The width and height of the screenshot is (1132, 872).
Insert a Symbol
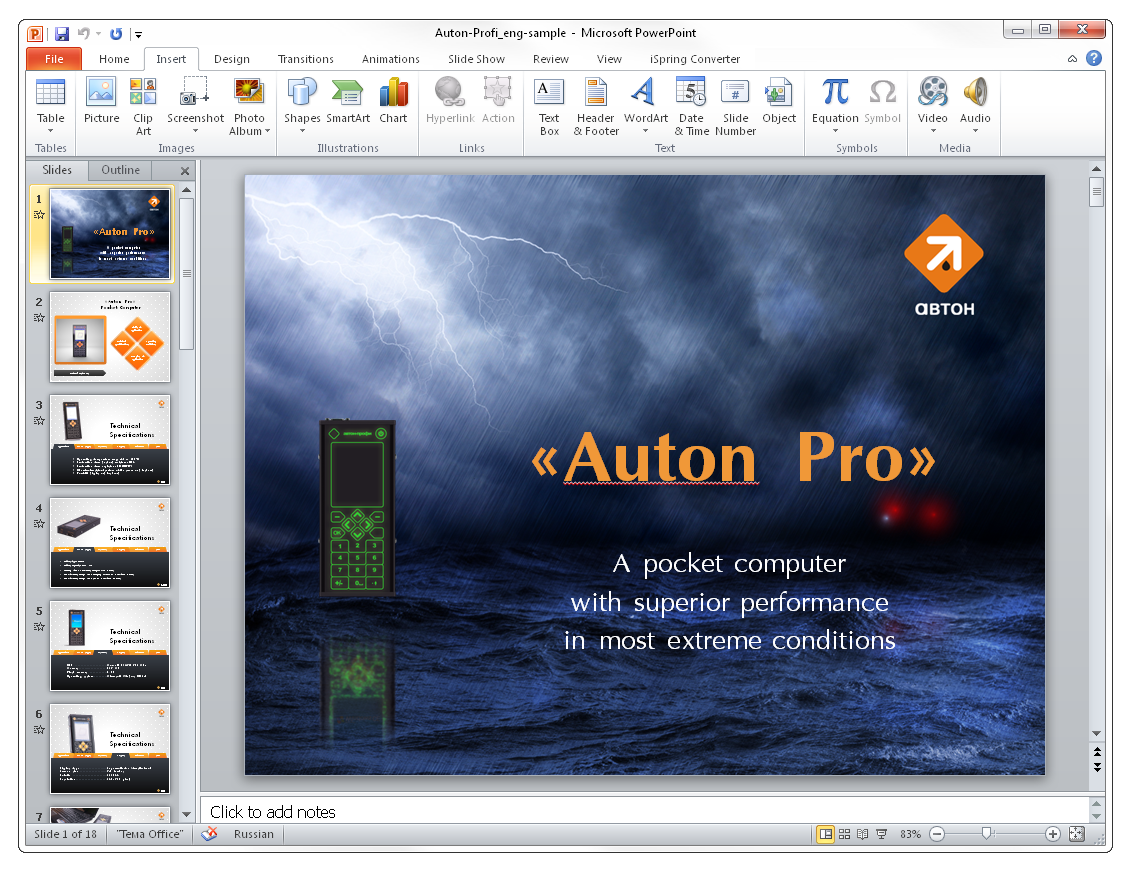pos(882,101)
